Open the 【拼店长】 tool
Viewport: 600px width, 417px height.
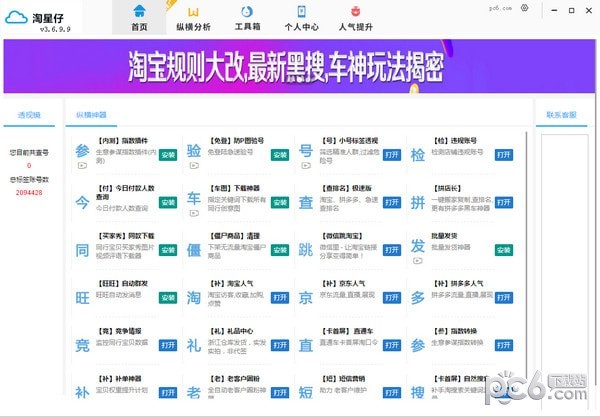(x=504, y=202)
